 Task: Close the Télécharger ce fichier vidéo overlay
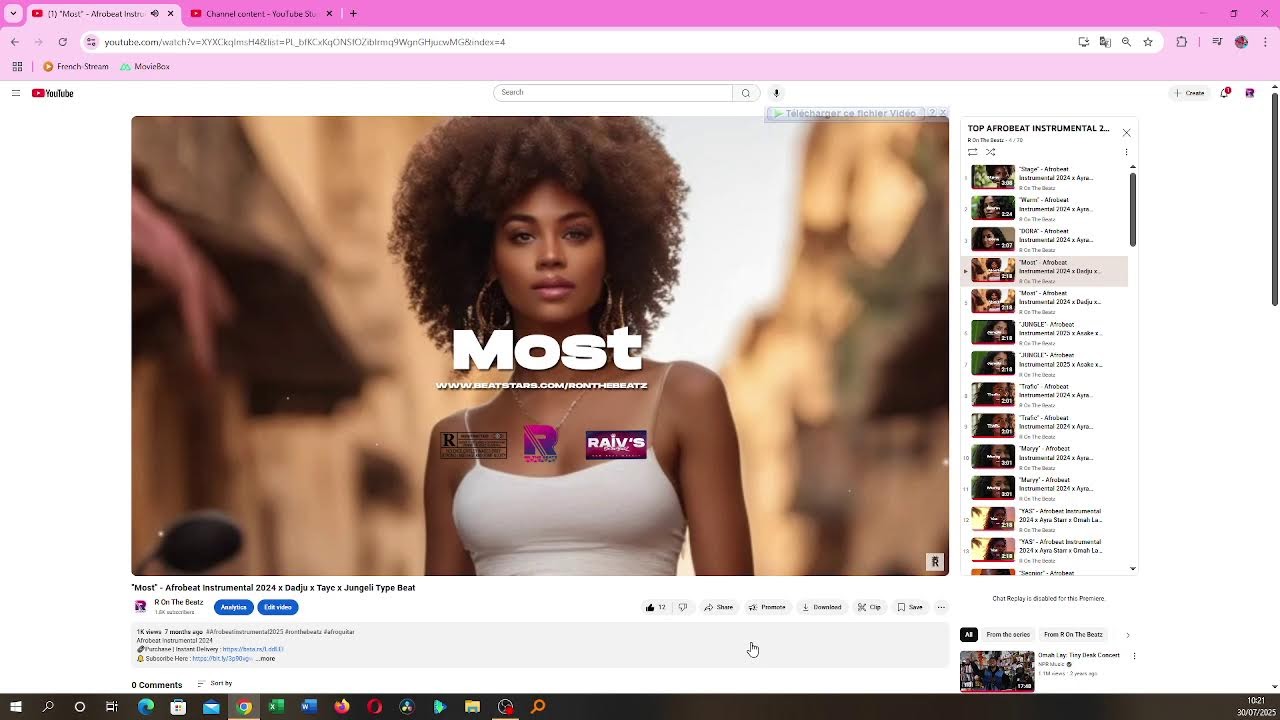pos(943,113)
